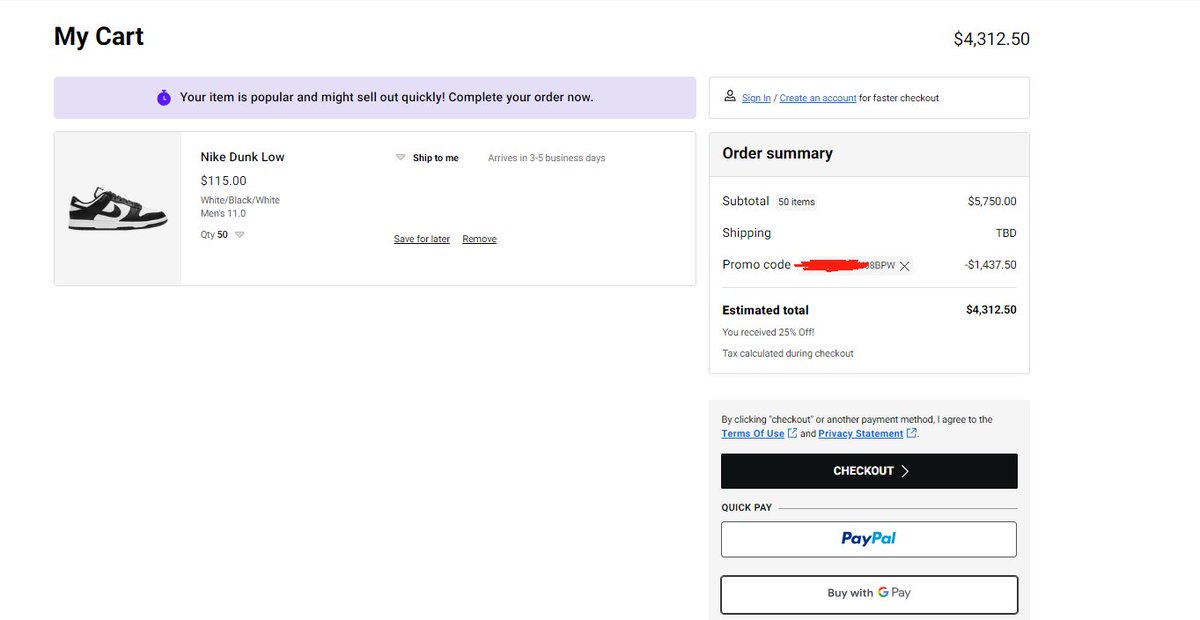Screen dimensions: 1200x620
Task: Click the 50 items badge next to Subtotal
Action: point(797,202)
